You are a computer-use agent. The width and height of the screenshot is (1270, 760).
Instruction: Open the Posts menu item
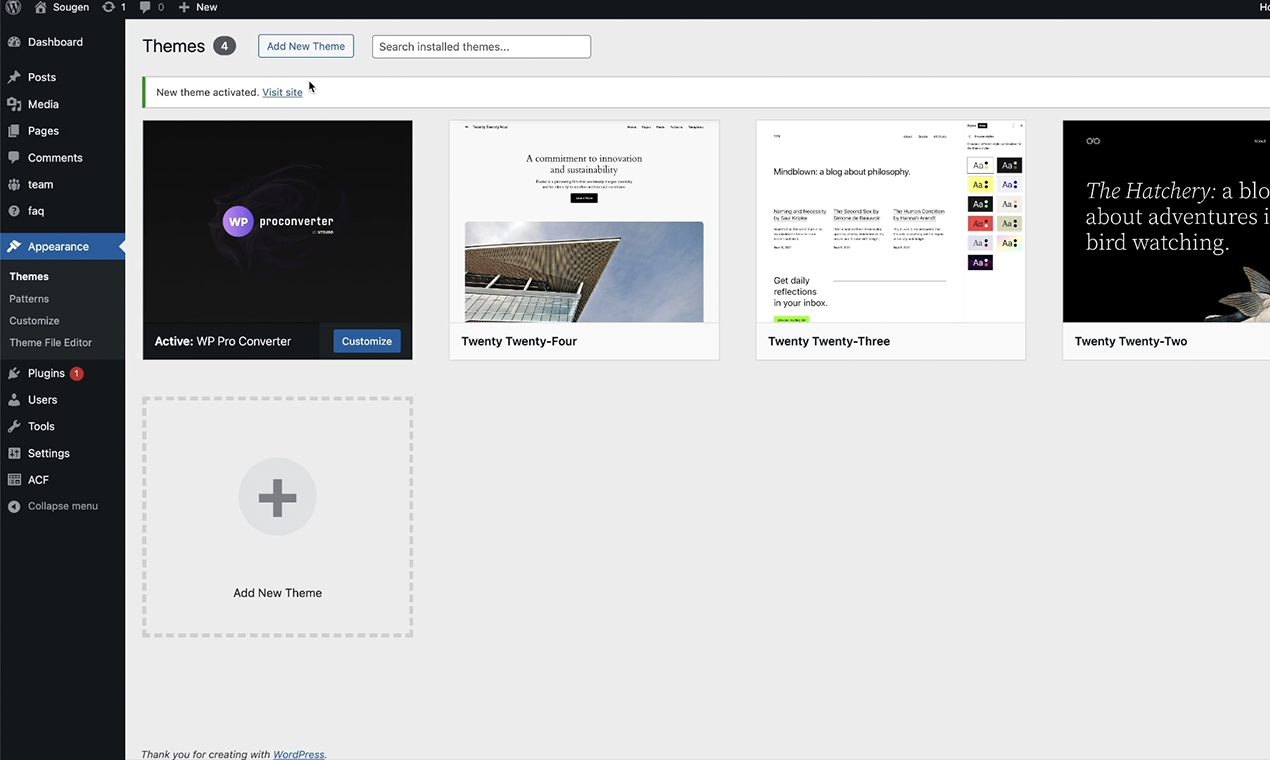(63, 77)
